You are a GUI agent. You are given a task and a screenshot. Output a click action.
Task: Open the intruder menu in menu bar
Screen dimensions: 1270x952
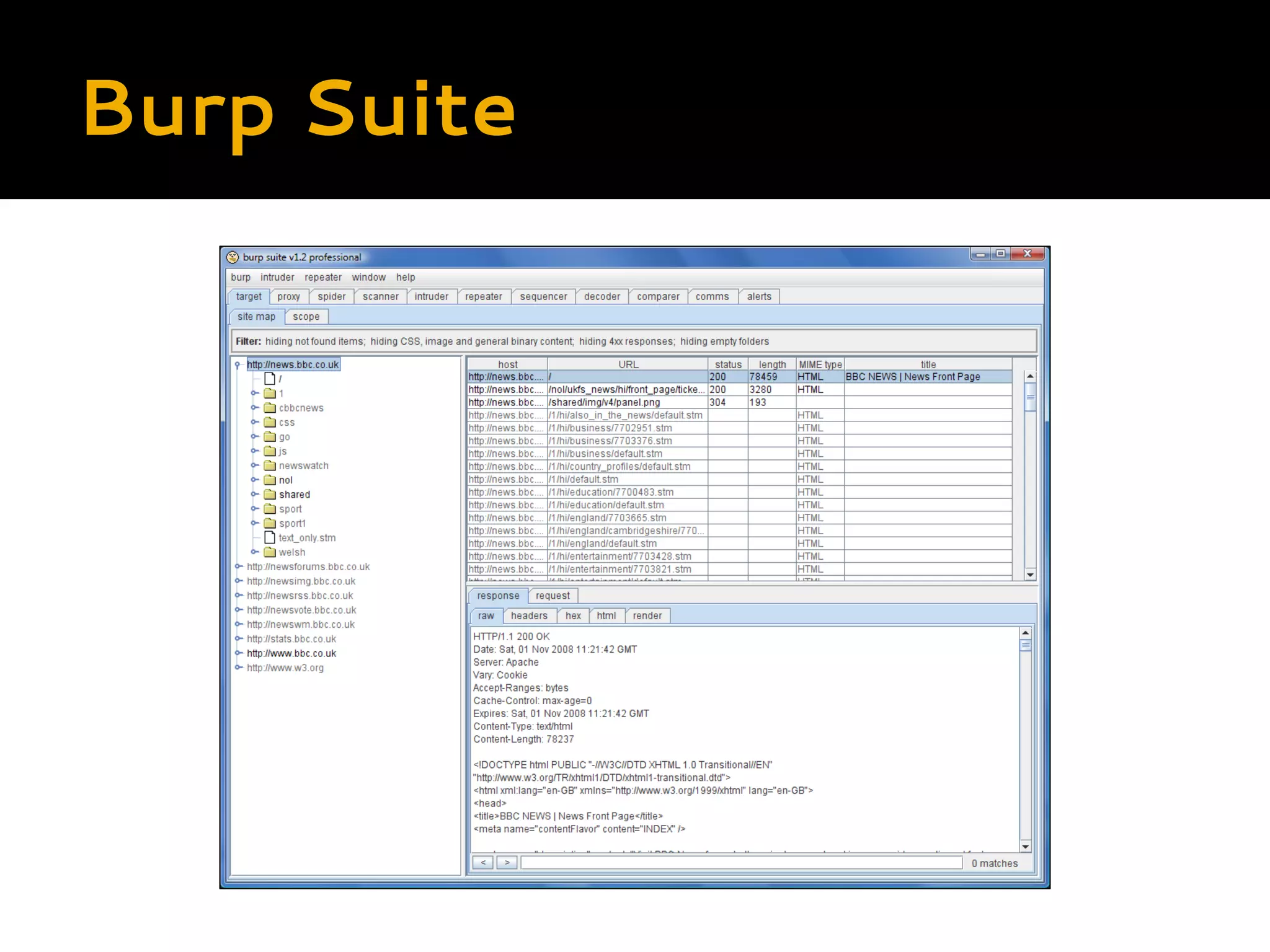tap(277, 277)
